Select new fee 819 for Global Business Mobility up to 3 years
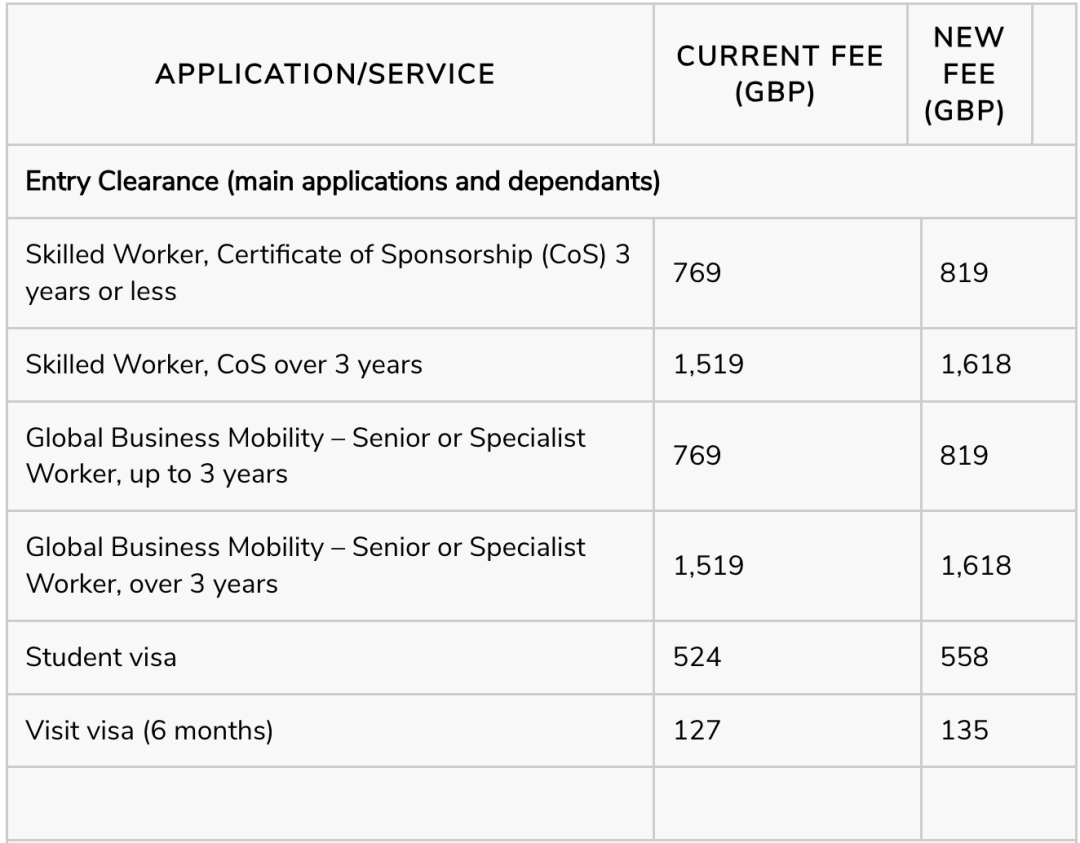Screen dimensions: 1080x843 pyautogui.click(x=965, y=456)
